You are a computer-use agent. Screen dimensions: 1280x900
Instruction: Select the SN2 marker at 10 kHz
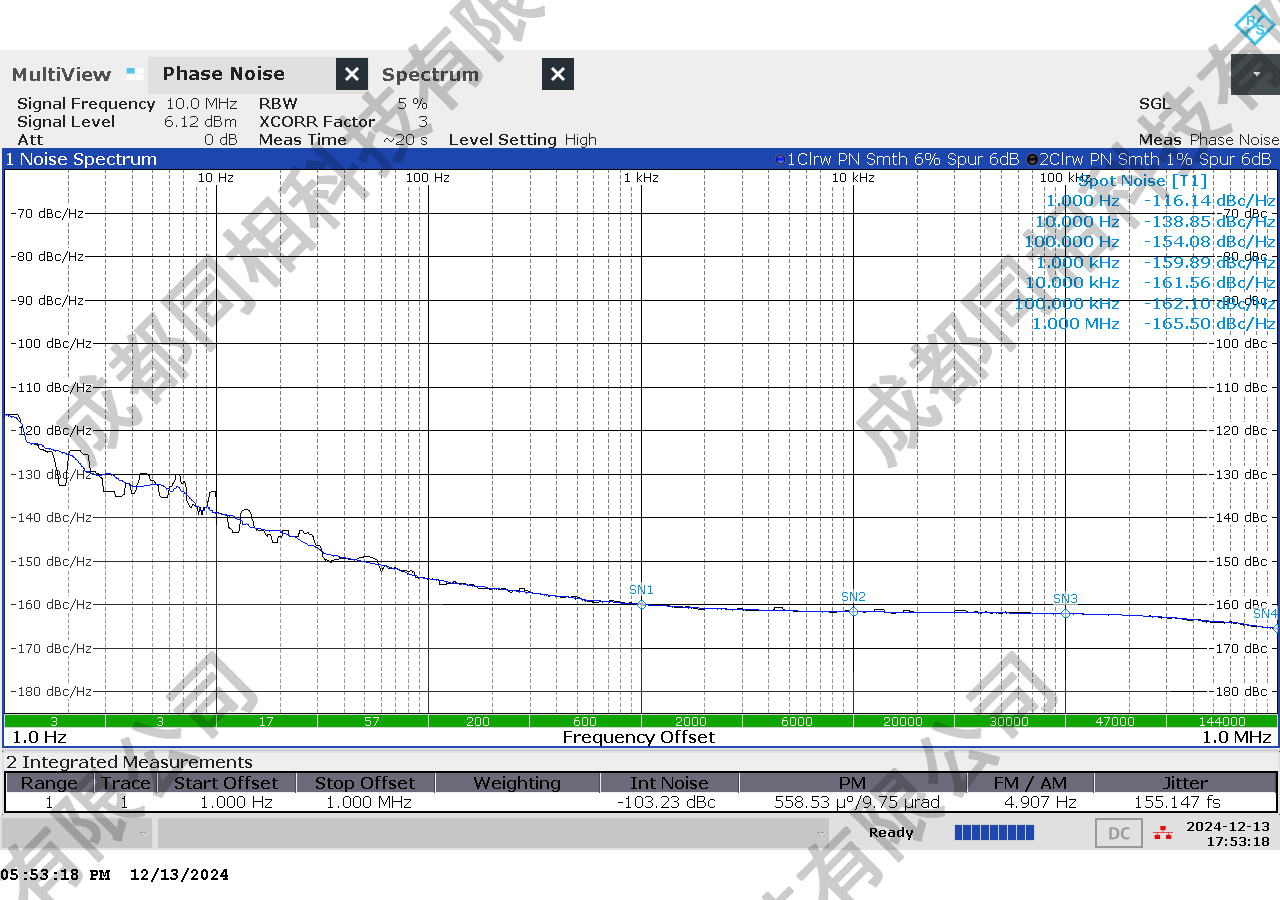[x=853, y=611]
